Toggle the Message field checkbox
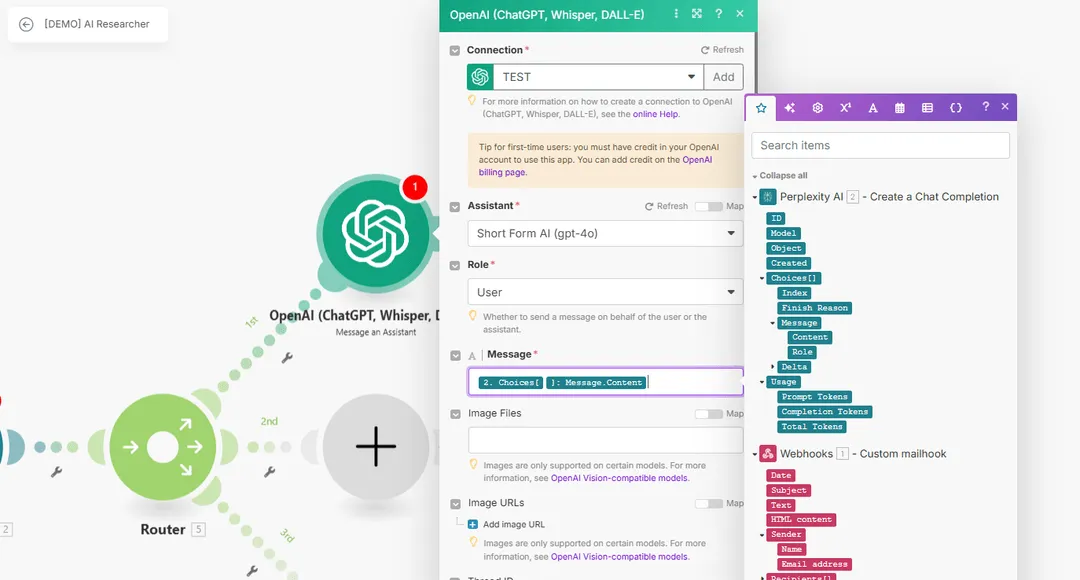 tap(455, 355)
